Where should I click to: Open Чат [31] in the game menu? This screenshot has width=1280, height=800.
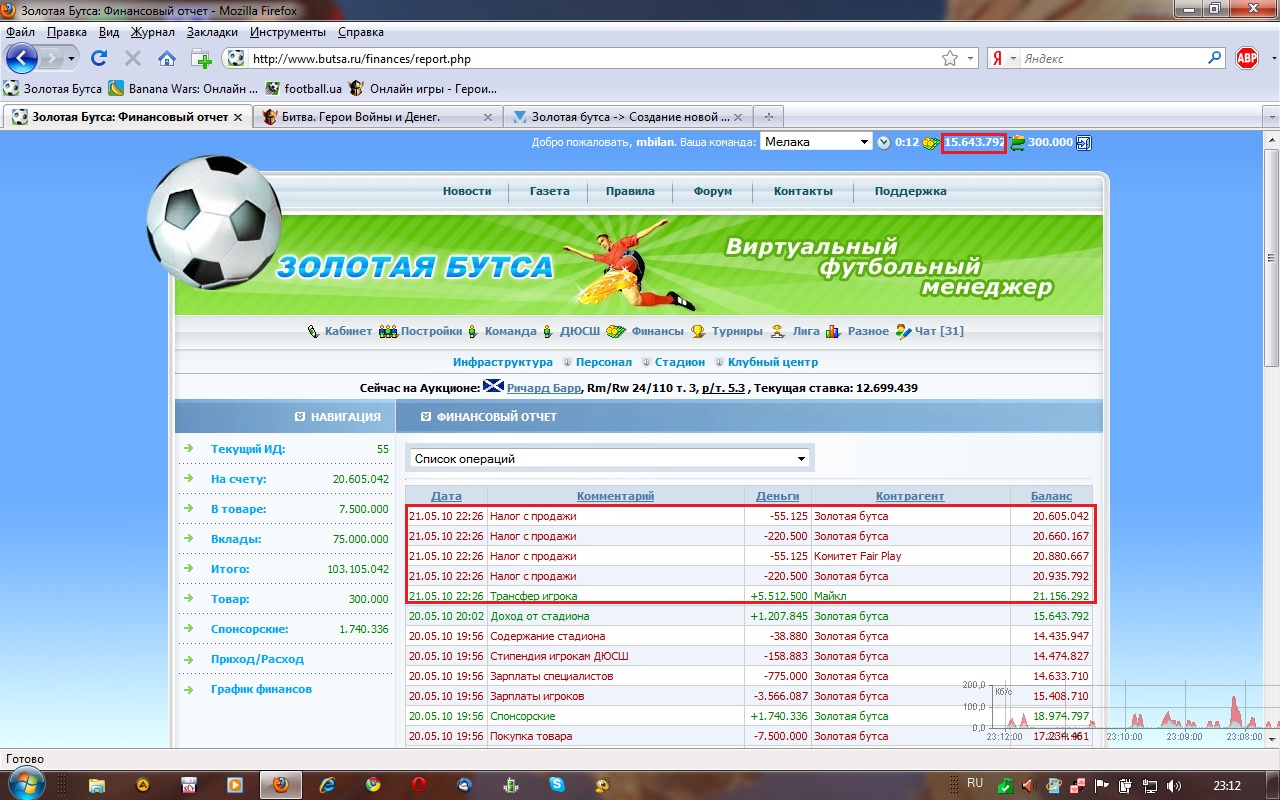pyautogui.click(x=938, y=331)
